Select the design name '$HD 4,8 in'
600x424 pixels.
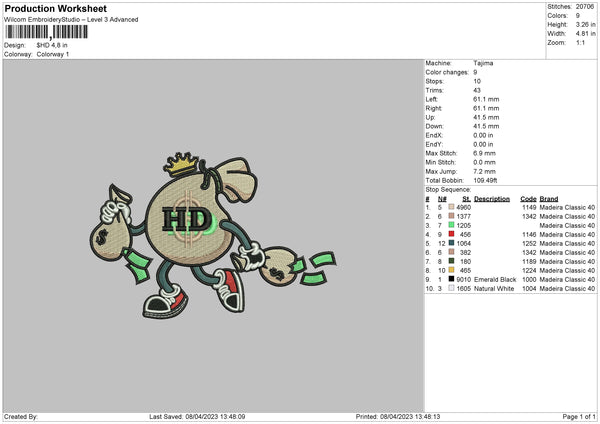52,45
